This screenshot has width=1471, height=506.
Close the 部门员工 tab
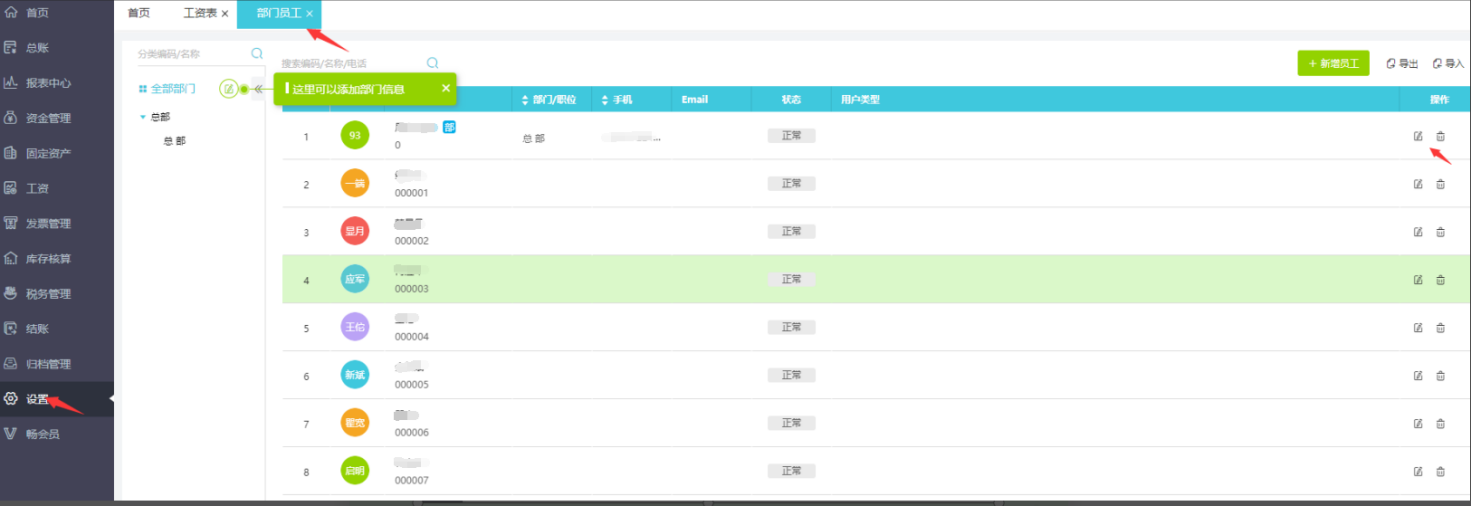tap(310, 13)
